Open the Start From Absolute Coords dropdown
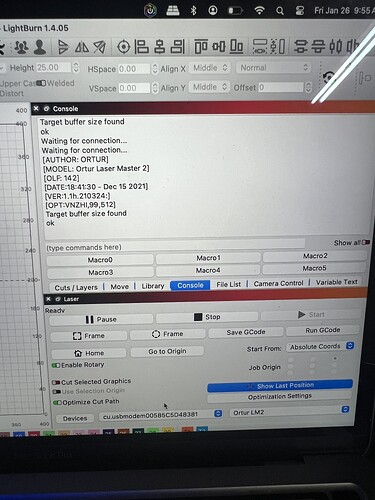The width and height of the screenshot is (375, 500). coord(321,346)
